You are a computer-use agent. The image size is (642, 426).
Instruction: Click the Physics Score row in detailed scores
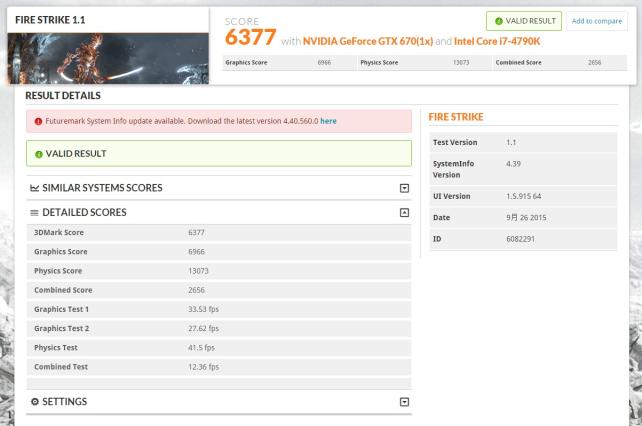click(219, 271)
